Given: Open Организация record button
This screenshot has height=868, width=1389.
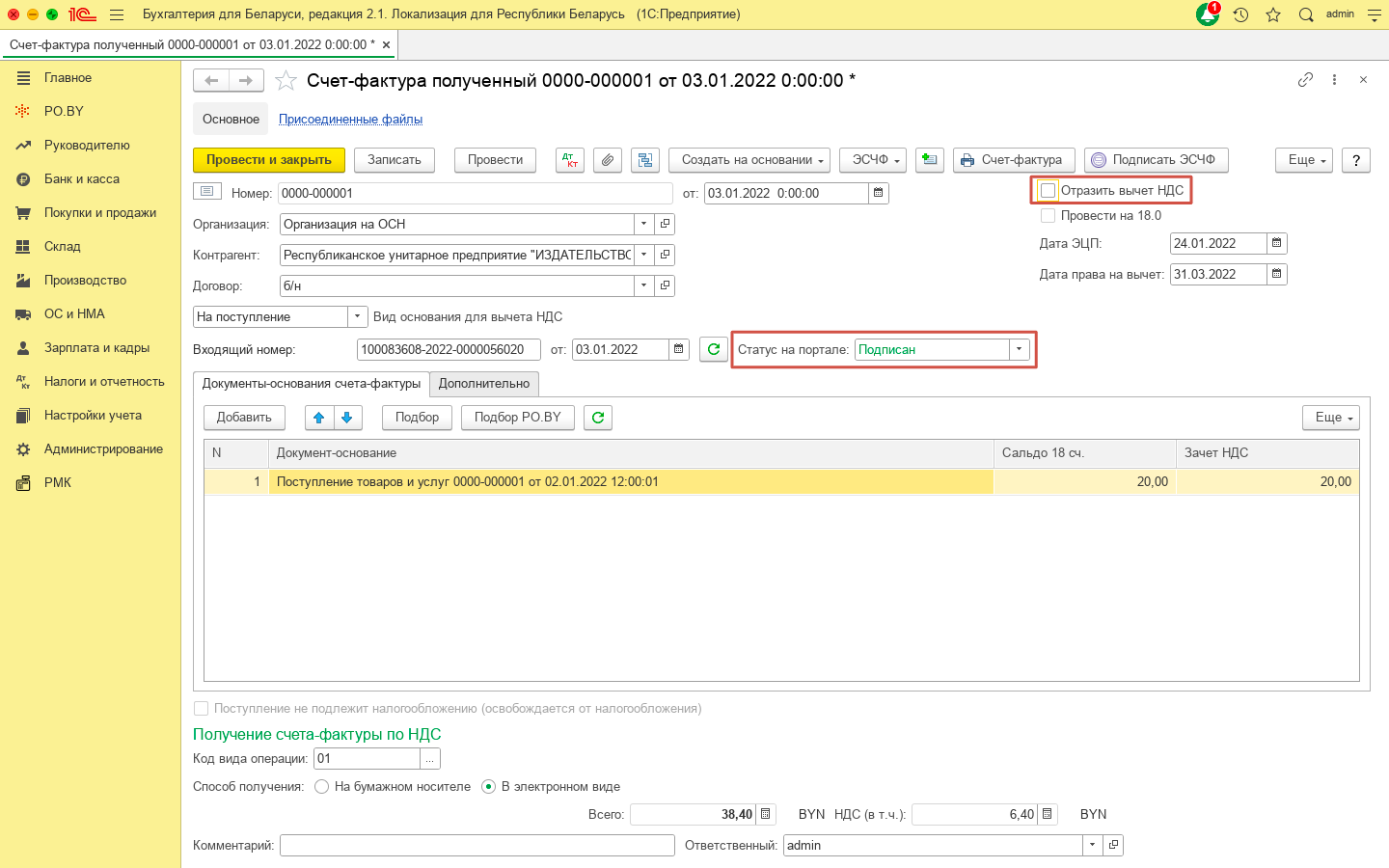Looking at the screenshot, I should [665, 224].
